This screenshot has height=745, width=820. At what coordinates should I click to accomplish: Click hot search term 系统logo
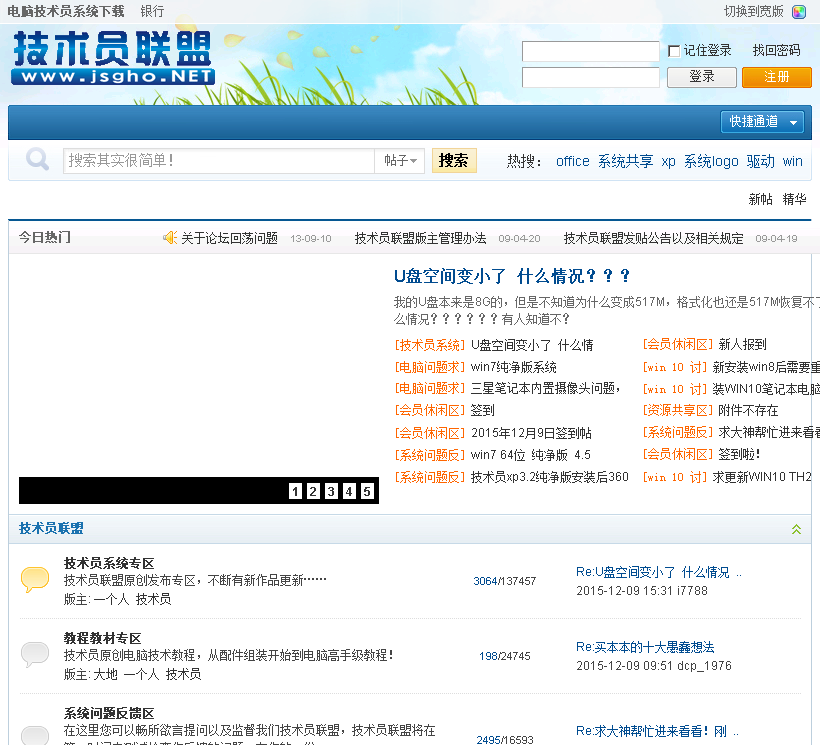(711, 161)
